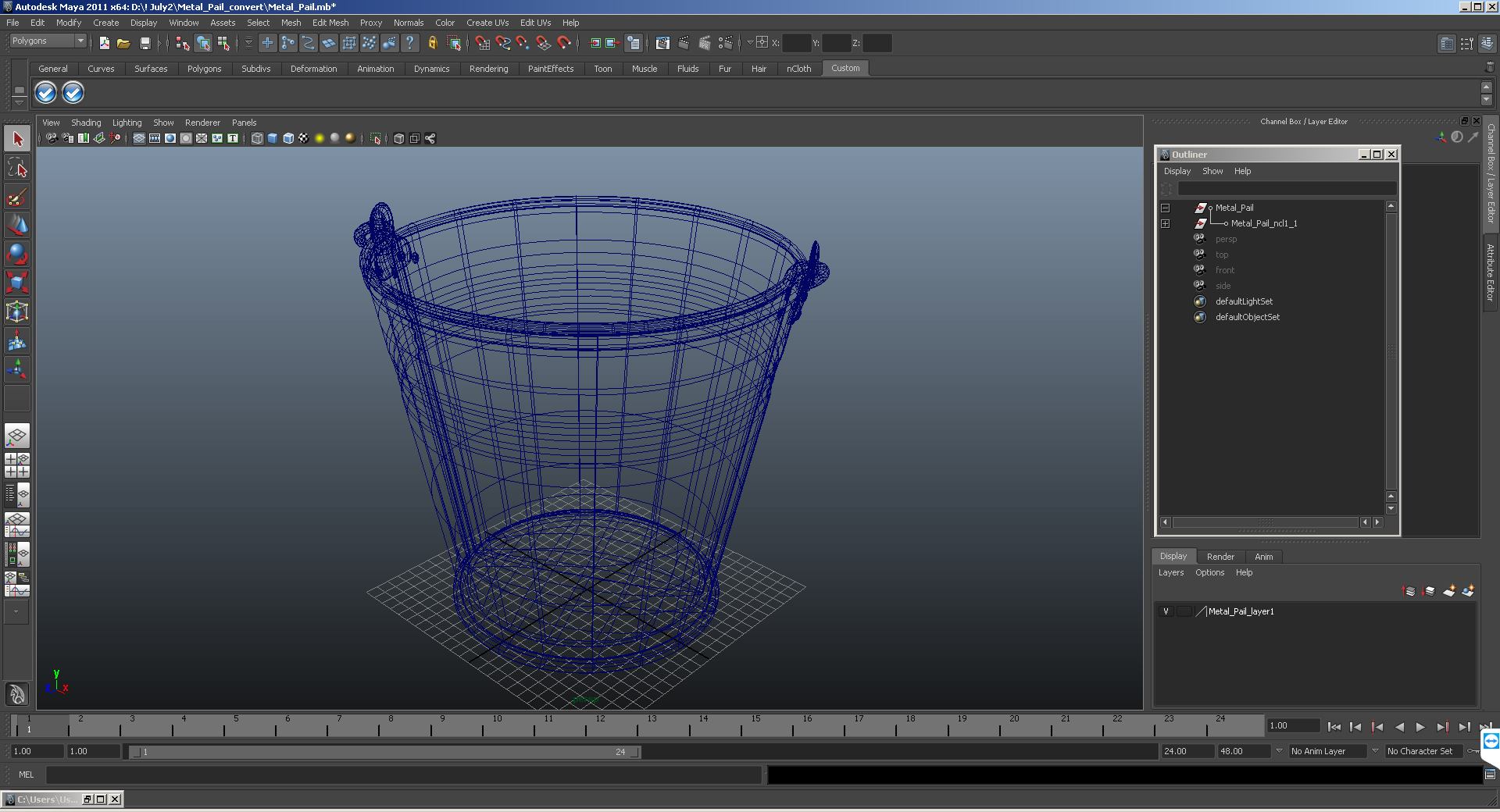The image size is (1500, 812).
Task: Open the viewport Shading menu
Action: click(86, 123)
